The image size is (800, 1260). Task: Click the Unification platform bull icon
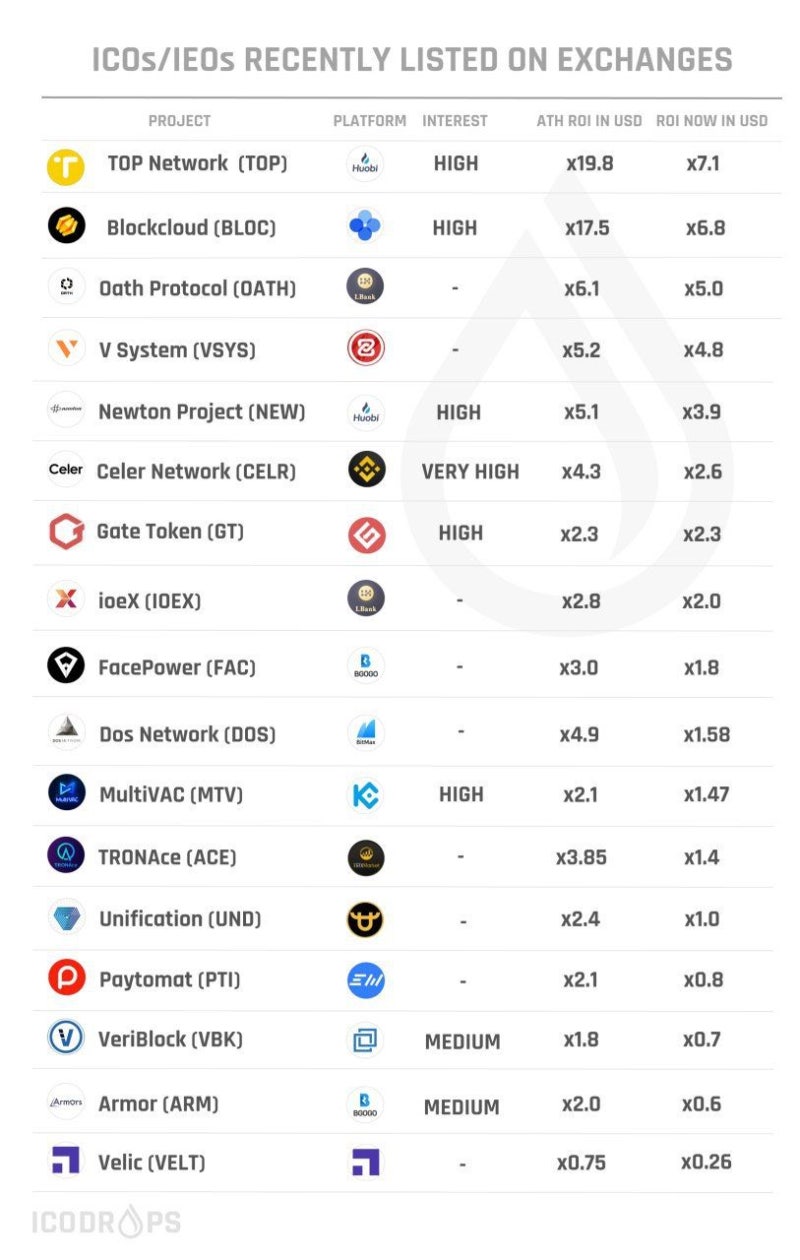[366, 919]
